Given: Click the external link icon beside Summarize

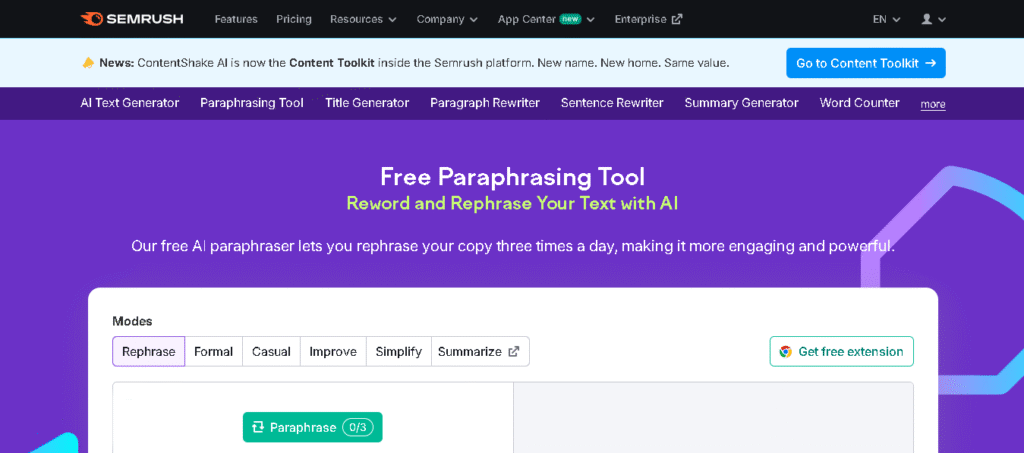Looking at the screenshot, I should 514,352.
